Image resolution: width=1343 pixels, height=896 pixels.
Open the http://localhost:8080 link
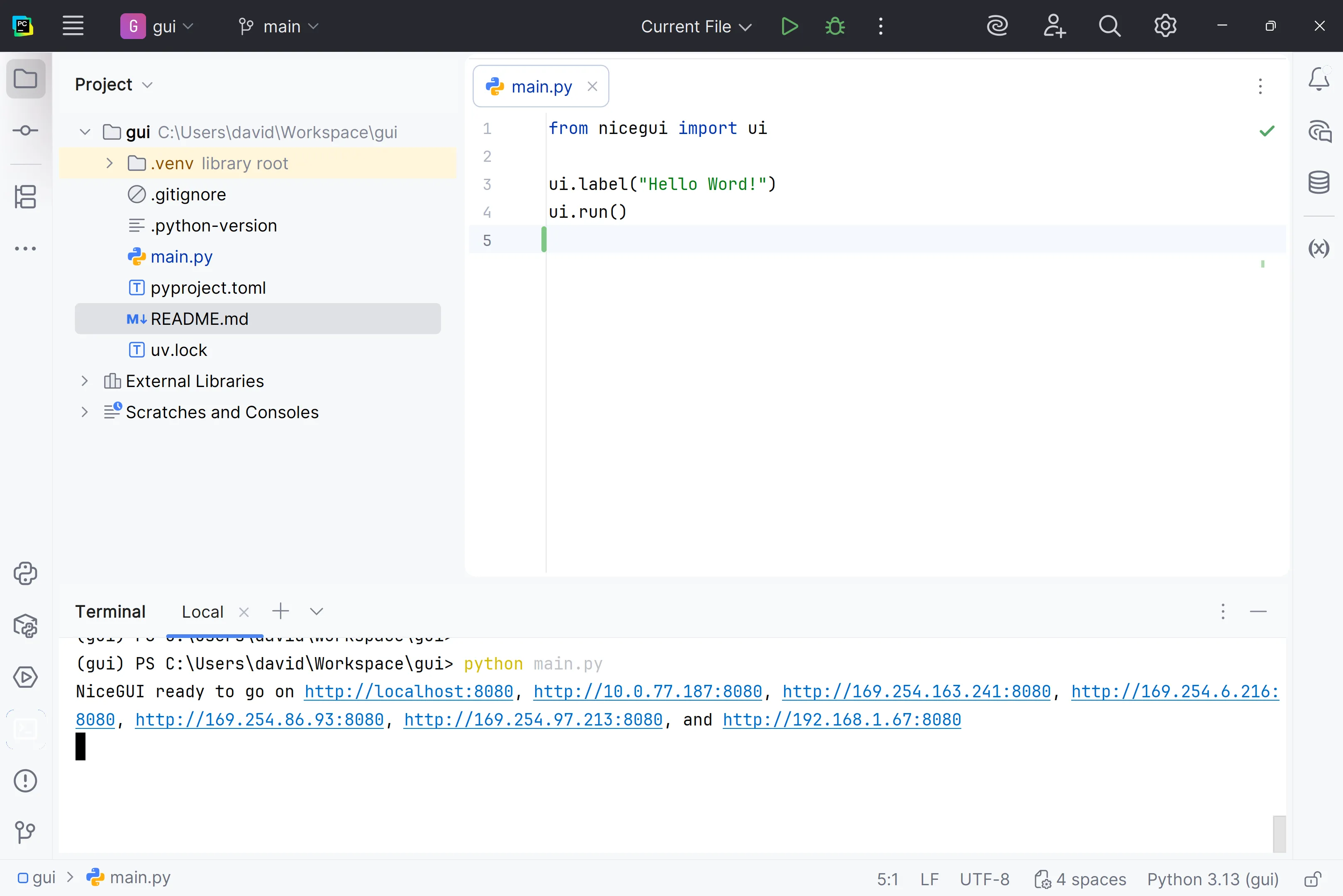coord(409,691)
